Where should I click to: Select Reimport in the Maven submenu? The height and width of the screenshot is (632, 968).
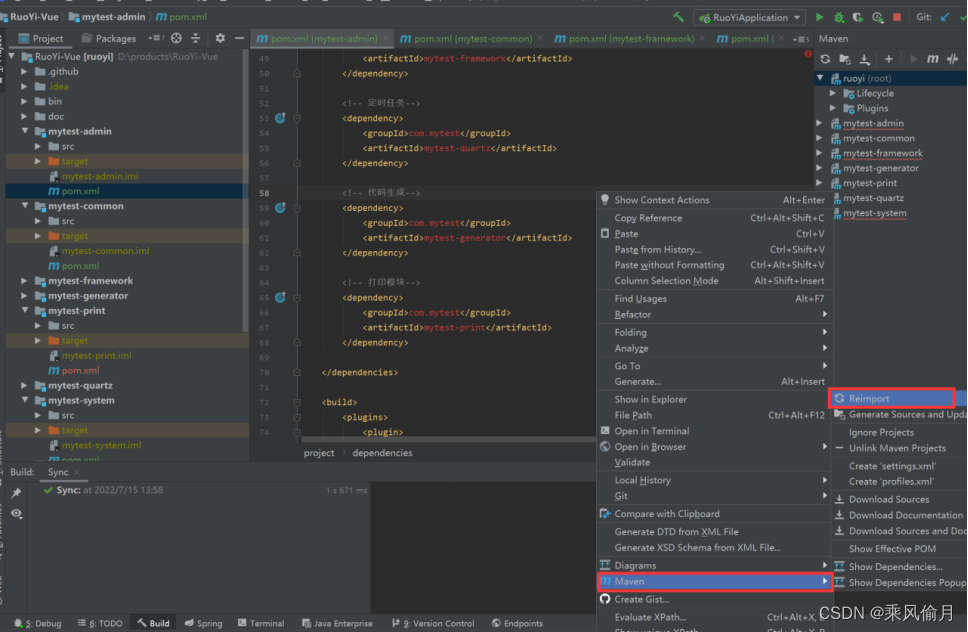869,398
